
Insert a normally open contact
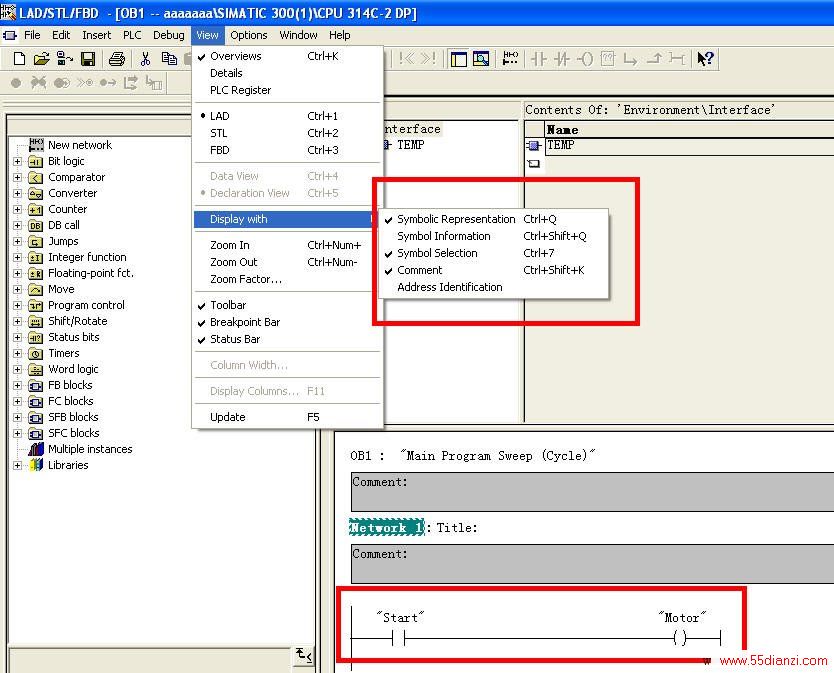tap(539, 59)
